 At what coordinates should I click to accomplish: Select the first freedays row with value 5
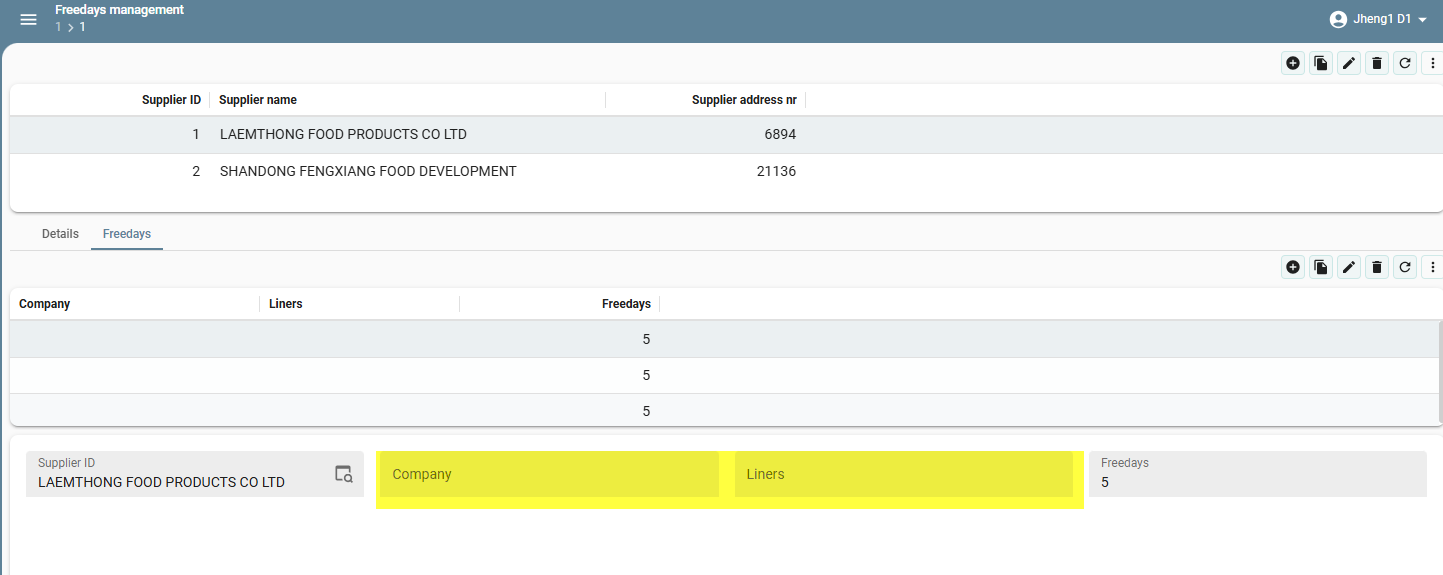[x=723, y=339]
